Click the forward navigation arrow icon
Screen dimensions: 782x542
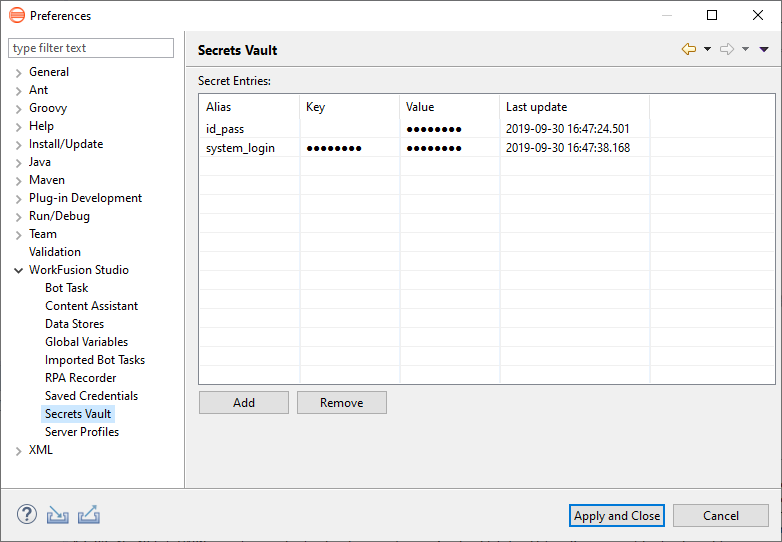pos(727,49)
